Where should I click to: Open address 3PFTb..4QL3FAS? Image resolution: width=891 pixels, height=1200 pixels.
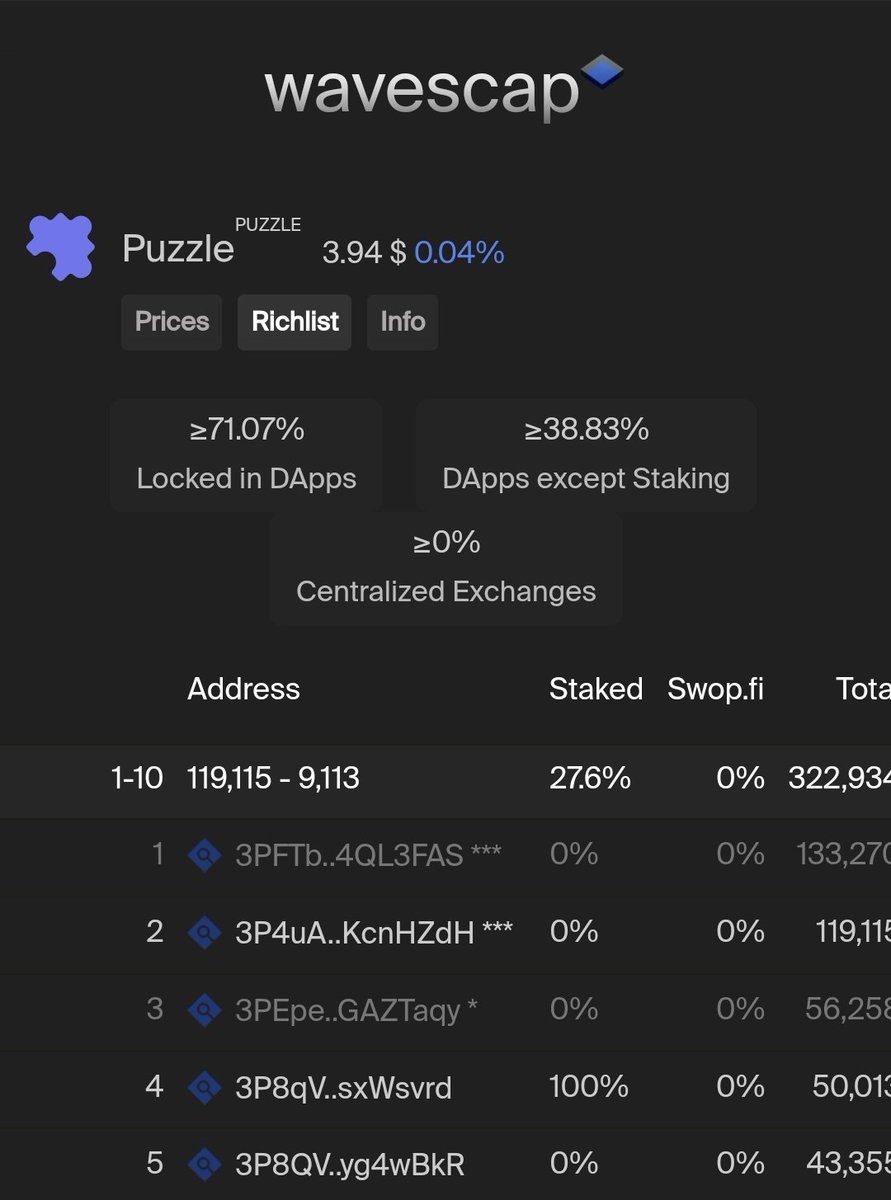(x=349, y=855)
